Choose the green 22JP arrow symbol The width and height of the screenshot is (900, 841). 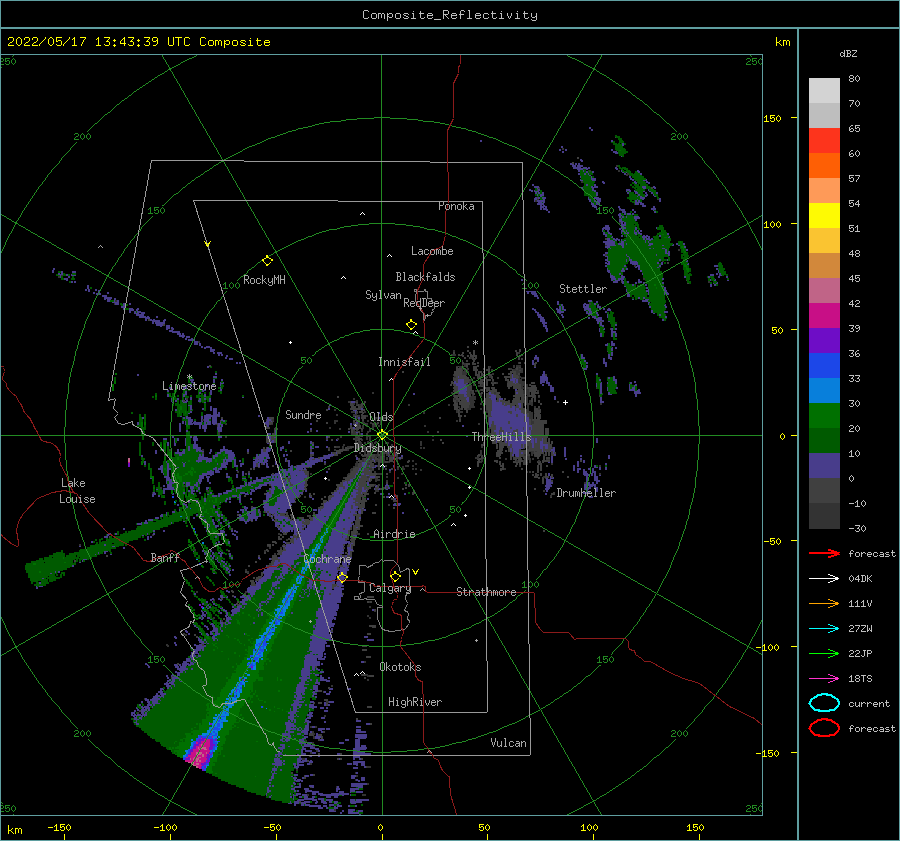click(824, 653)
